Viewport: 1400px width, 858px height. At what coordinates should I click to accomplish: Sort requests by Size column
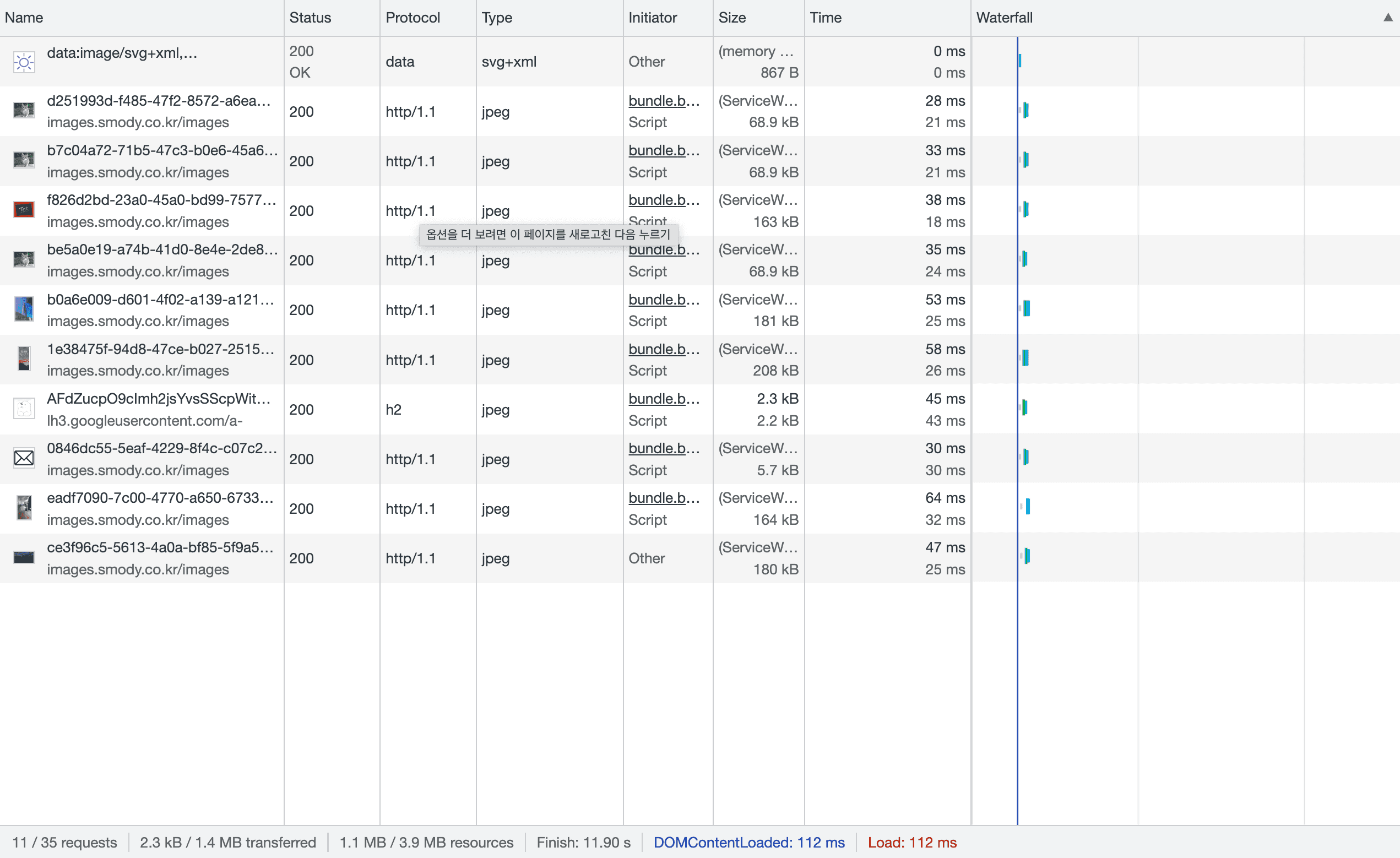(732, 18)
